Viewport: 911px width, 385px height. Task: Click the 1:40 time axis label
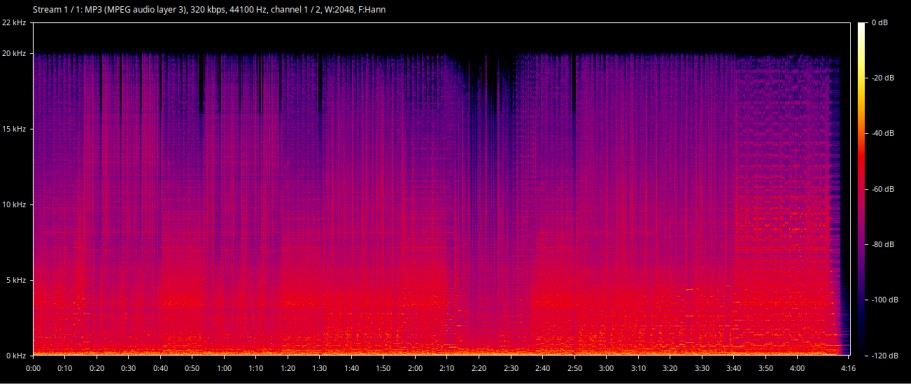352,368
